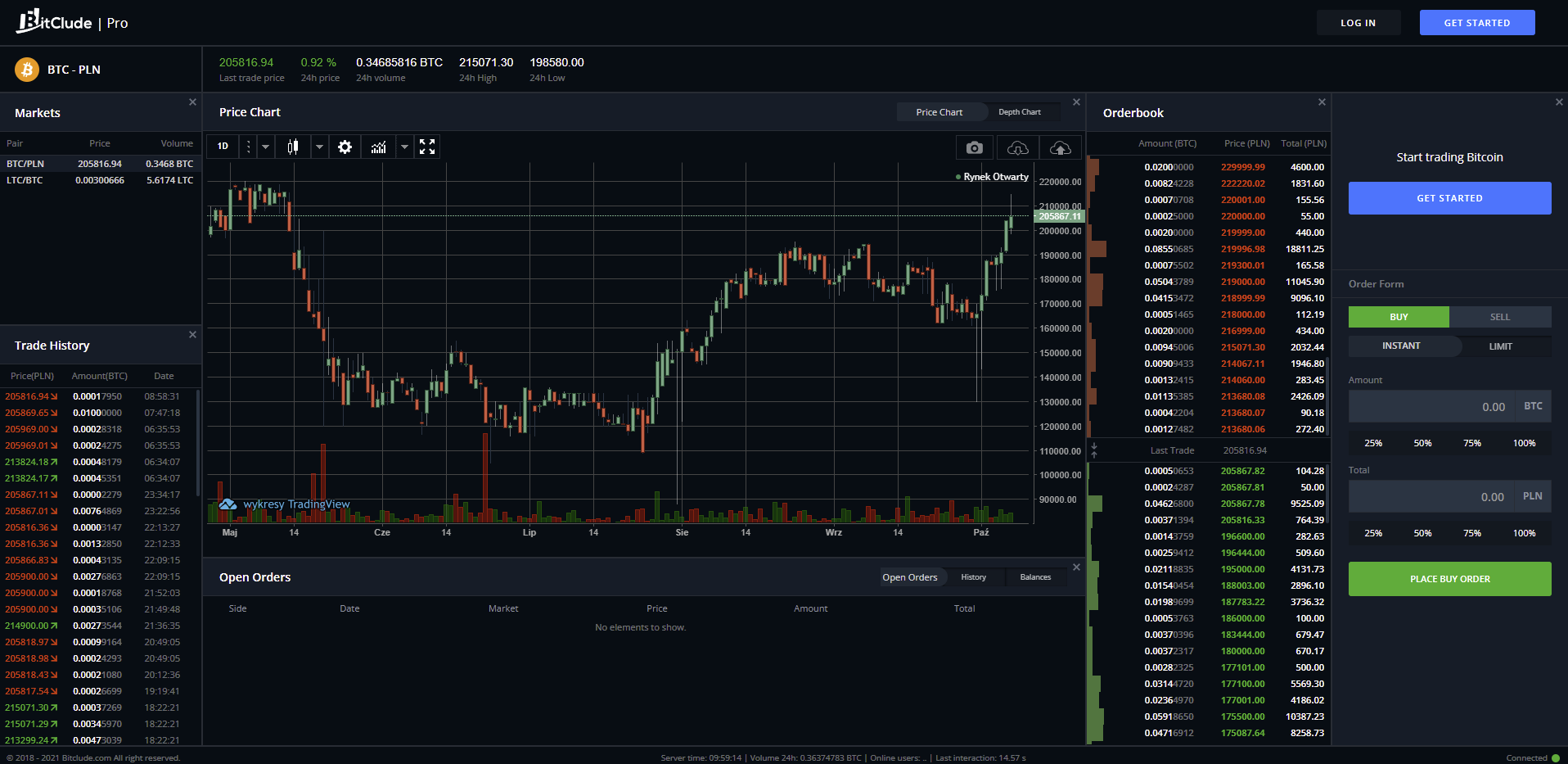Expand the time interval dropdown arrow
1568x764 pixels.
pos(265,147)
